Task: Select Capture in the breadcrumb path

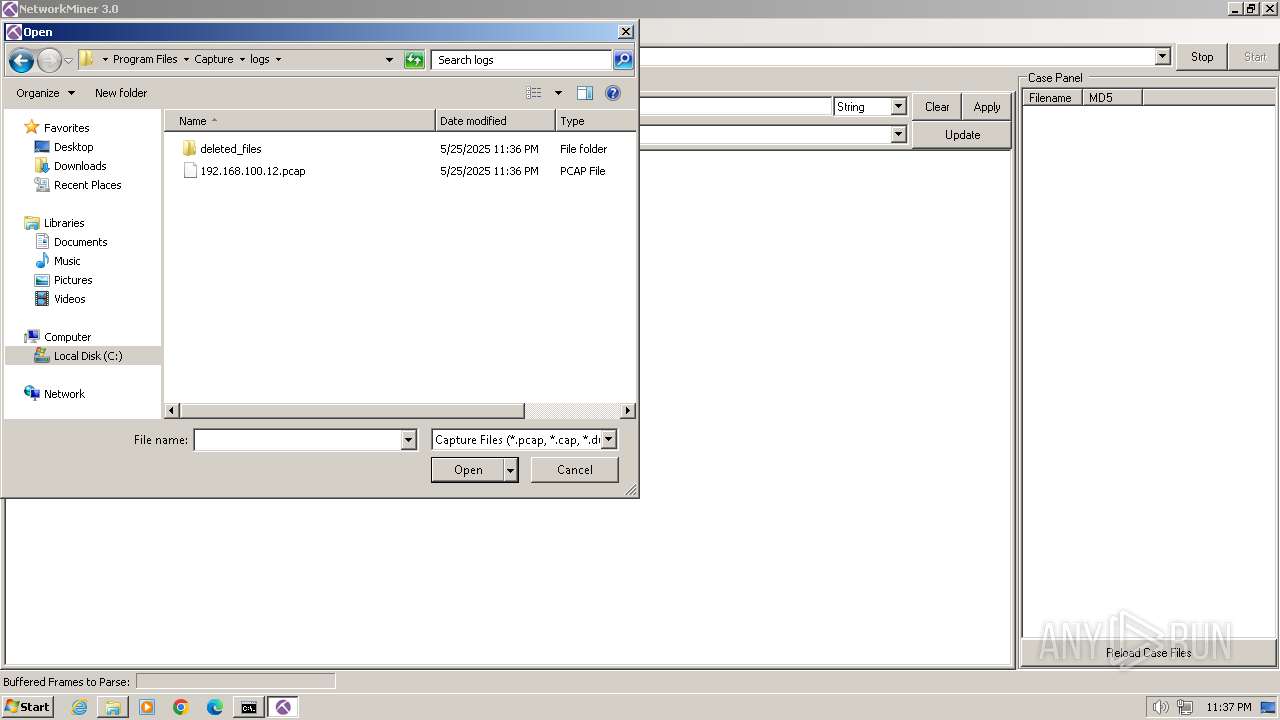Action: 214,60
